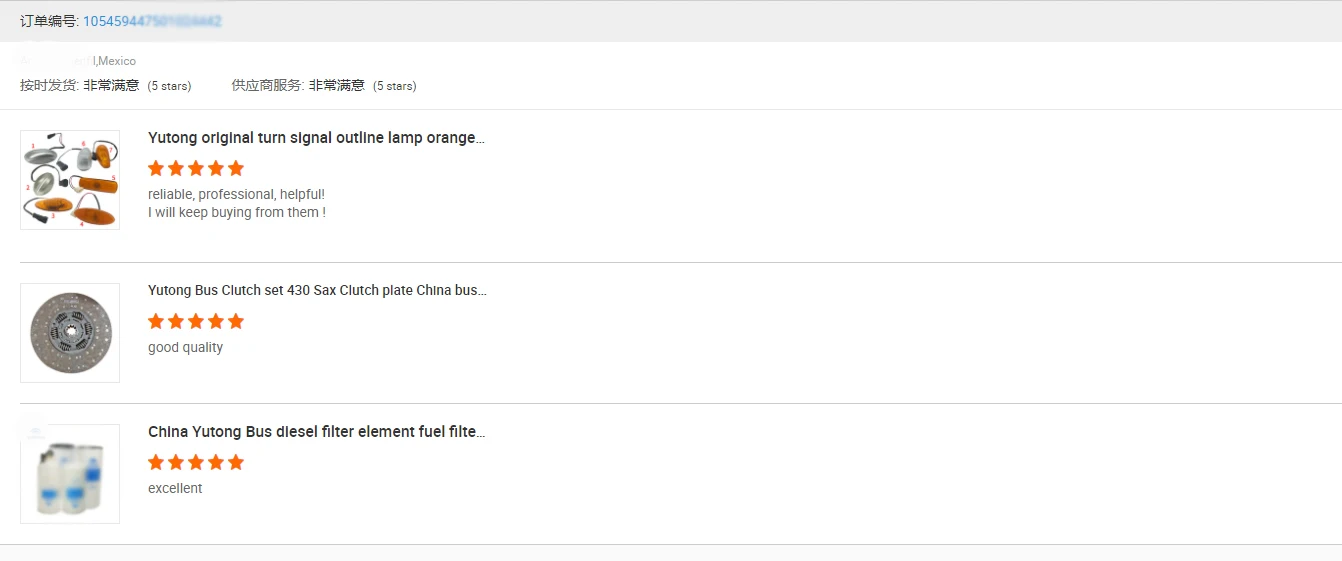Click middle star of turn signal rating
The image size is (1342, 561).
pyautogui.click(x=196, y=168)
